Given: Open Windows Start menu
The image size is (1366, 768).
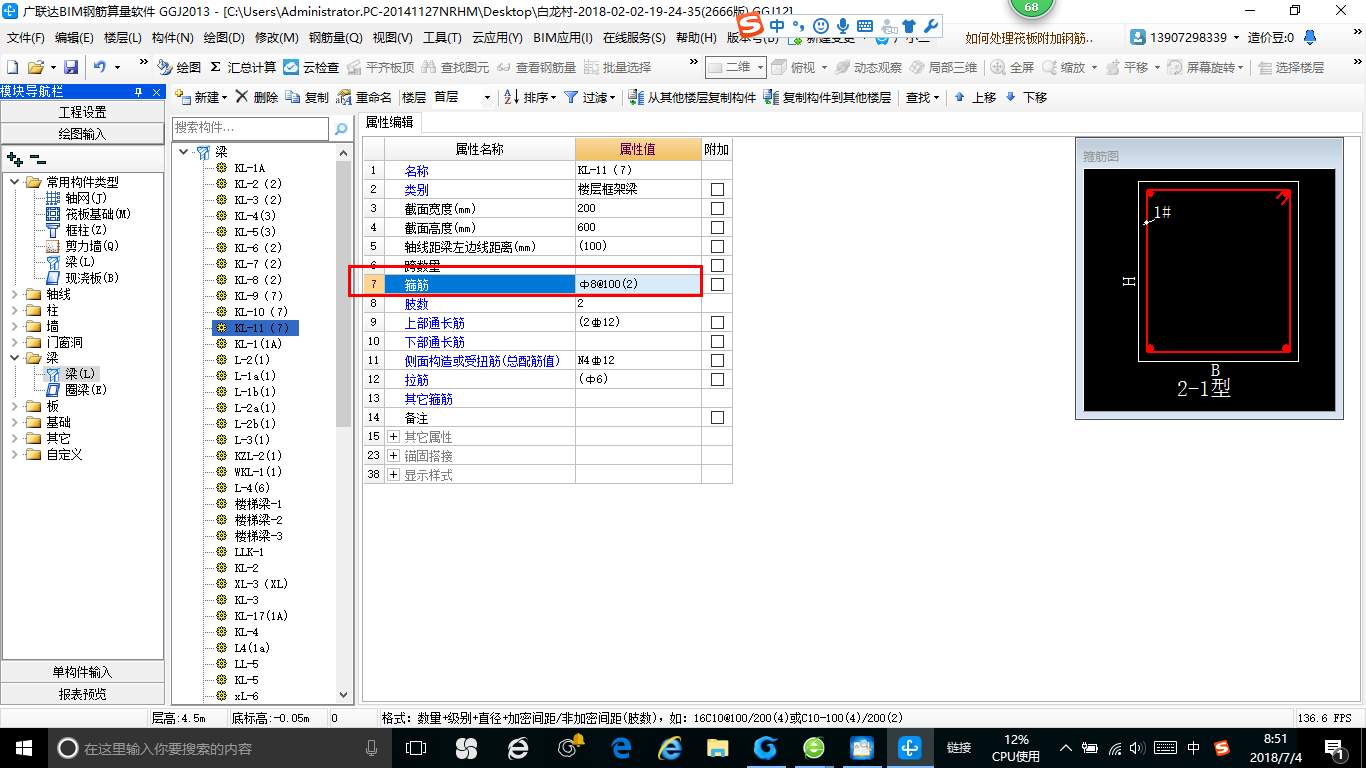Looking at the screenshot, I should tap(22, 747).
